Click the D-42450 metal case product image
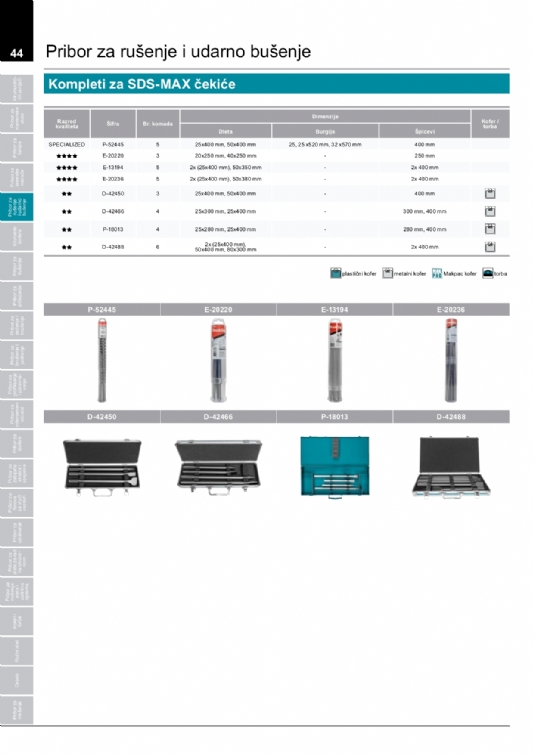The image size is (534, 755). coord(102,467)
